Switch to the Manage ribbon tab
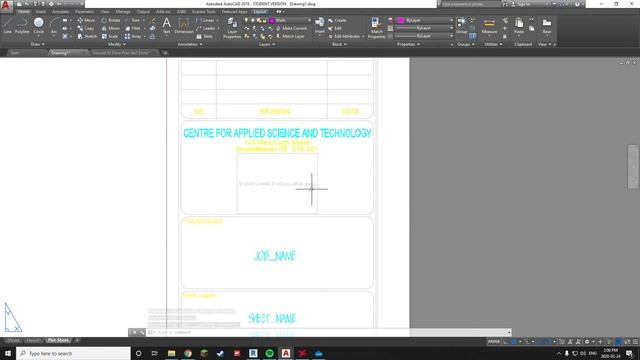This screenshot has height=360, width=640. pos(123,12)
